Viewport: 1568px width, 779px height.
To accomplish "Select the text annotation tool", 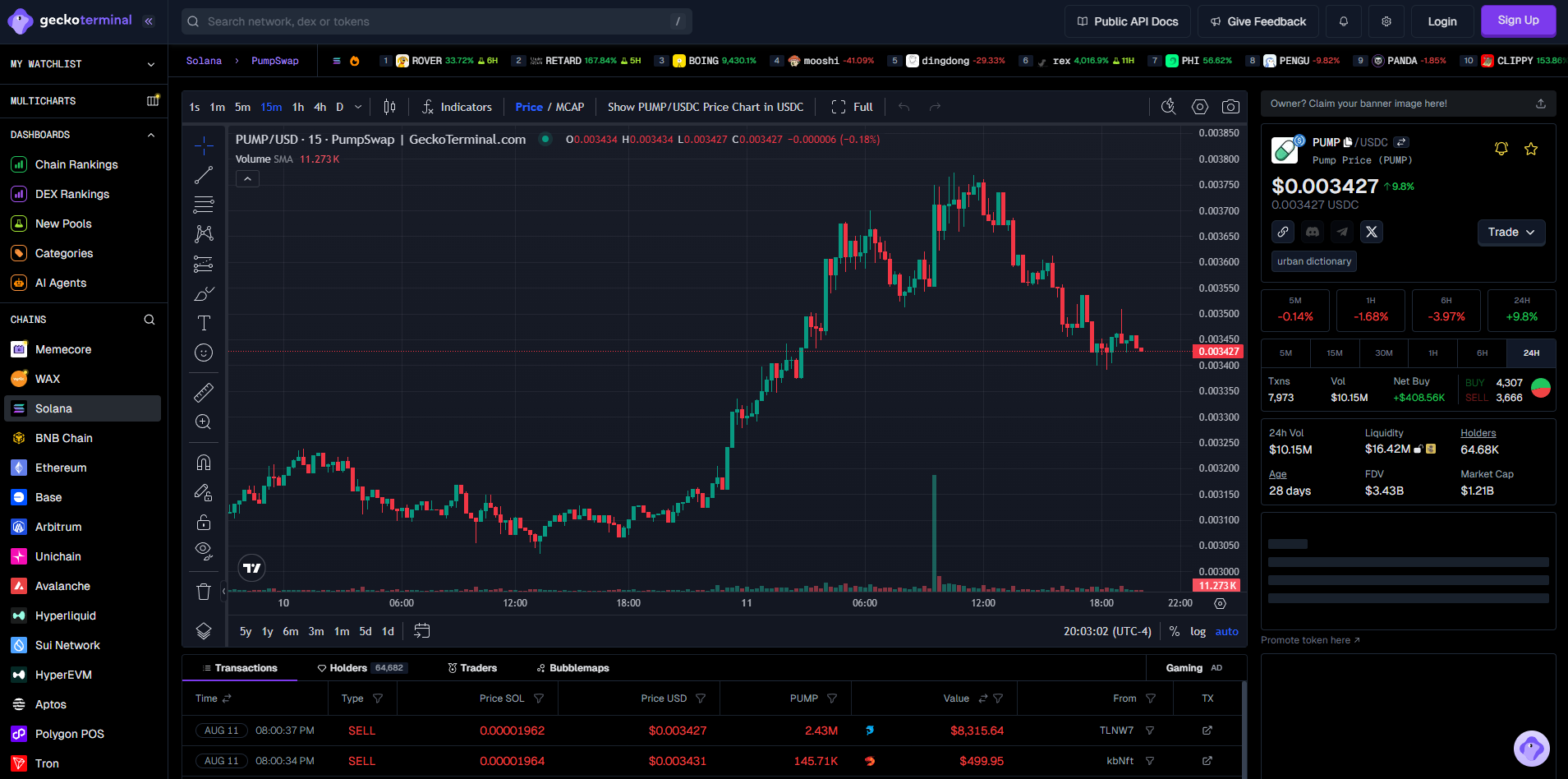I will pyautogui.click(x=204, y=323).
